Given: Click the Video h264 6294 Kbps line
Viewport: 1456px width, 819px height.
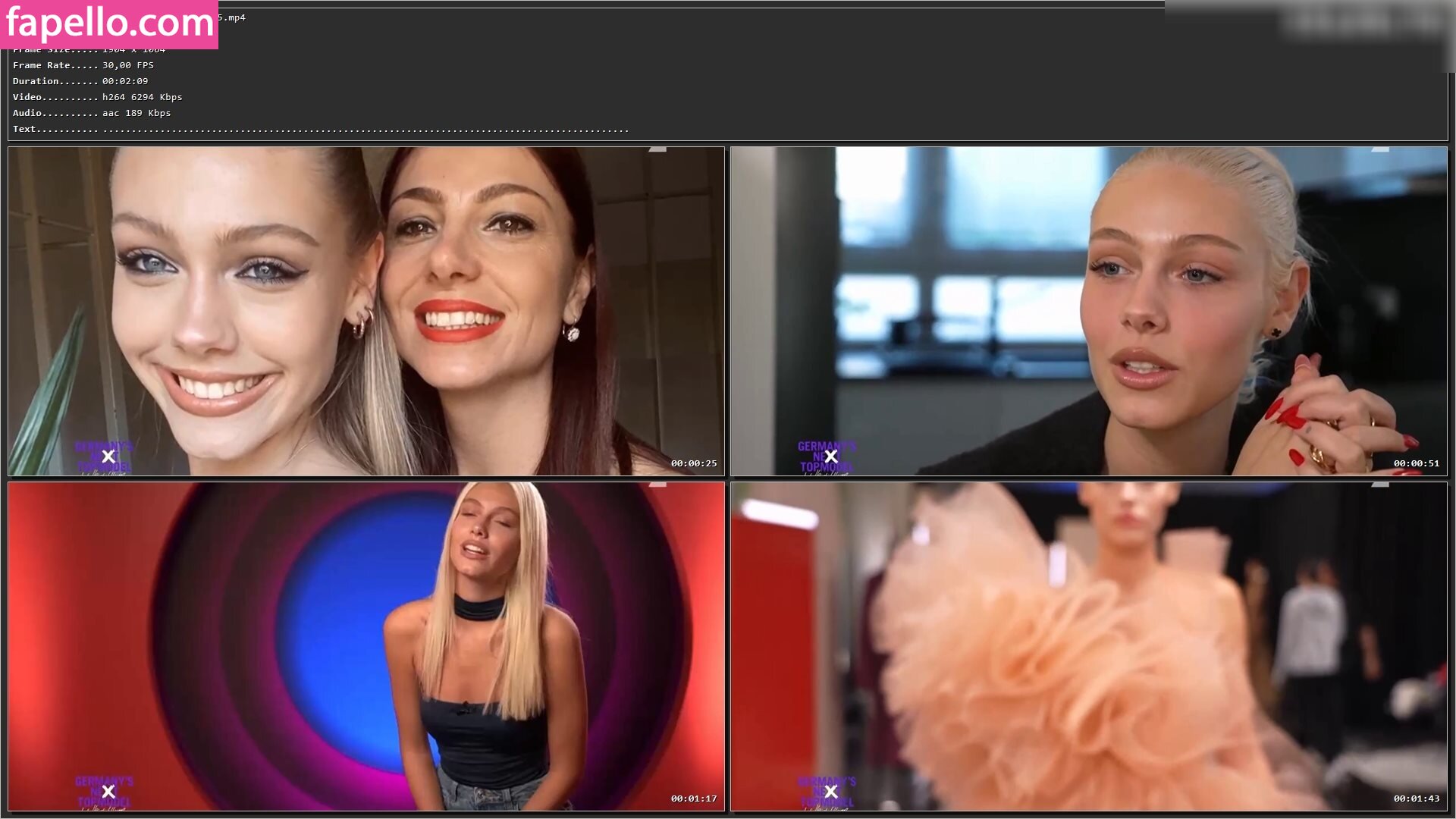Looking at the screenshot, I should pyautogui.click(x=97, y=97).
